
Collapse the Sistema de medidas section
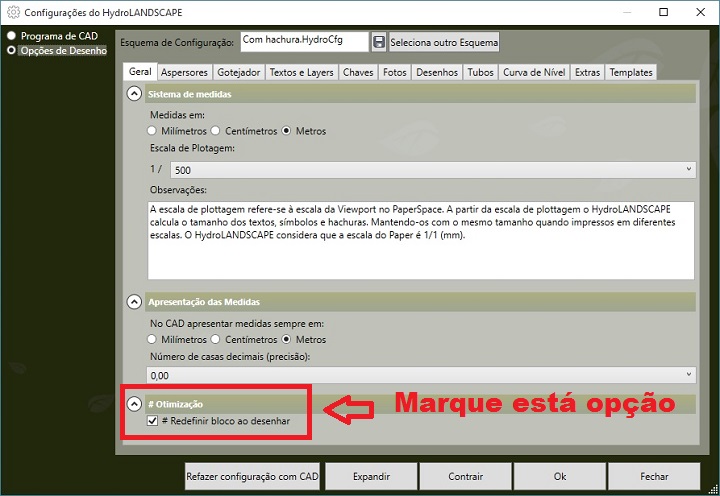point(134,94)
